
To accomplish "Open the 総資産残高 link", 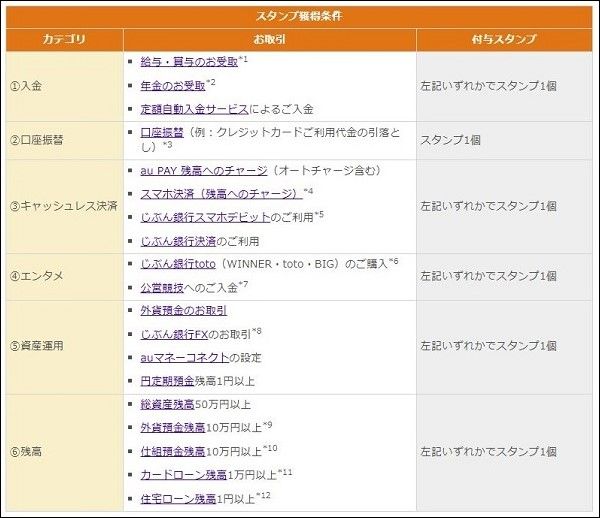I will pyautogui.click(x=167, y=405).
